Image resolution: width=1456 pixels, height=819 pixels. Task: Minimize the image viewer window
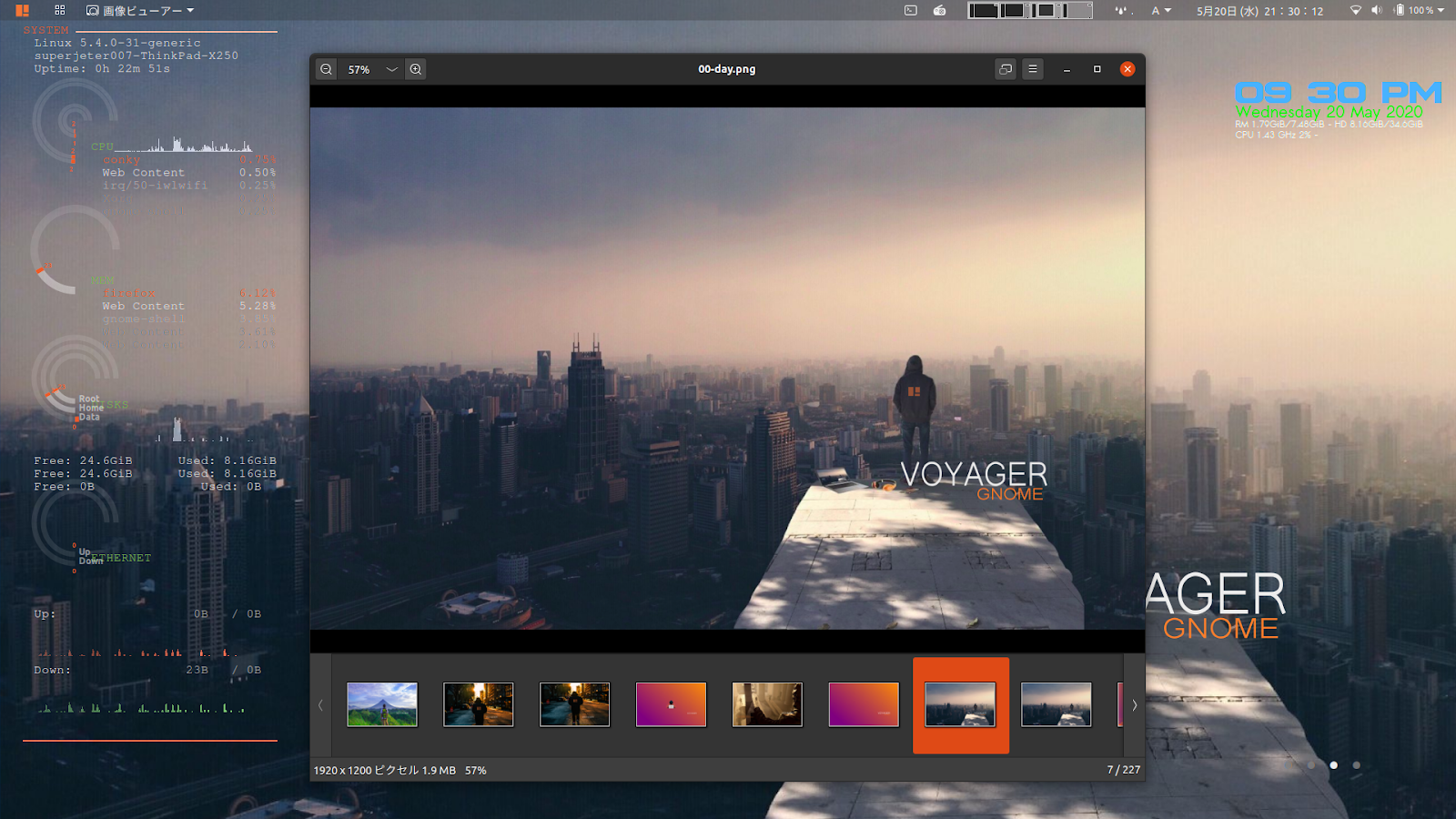pyautogui.click(x=1067, y=69)
